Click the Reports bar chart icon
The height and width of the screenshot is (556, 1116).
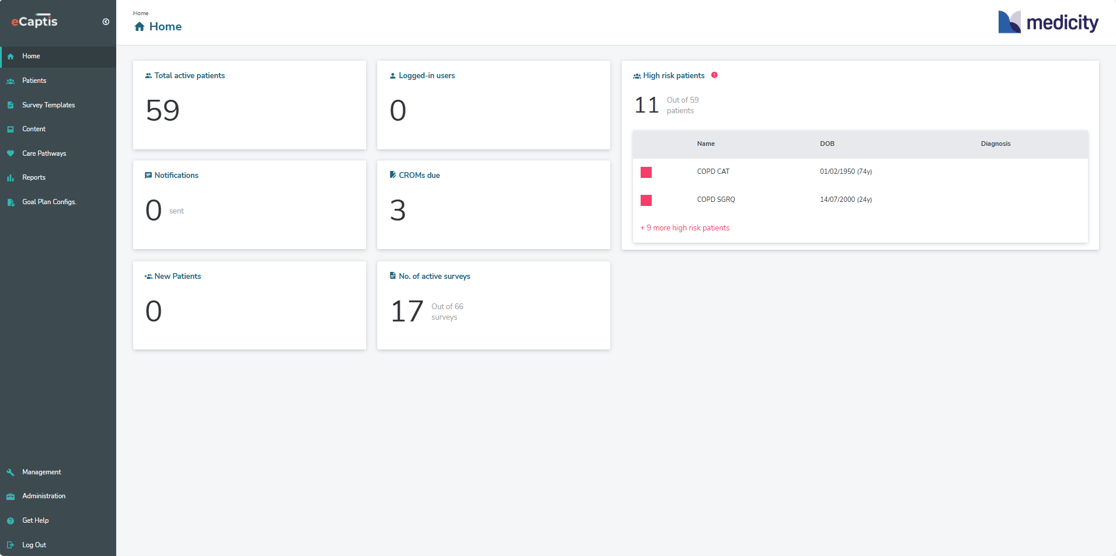click(11, 178)
